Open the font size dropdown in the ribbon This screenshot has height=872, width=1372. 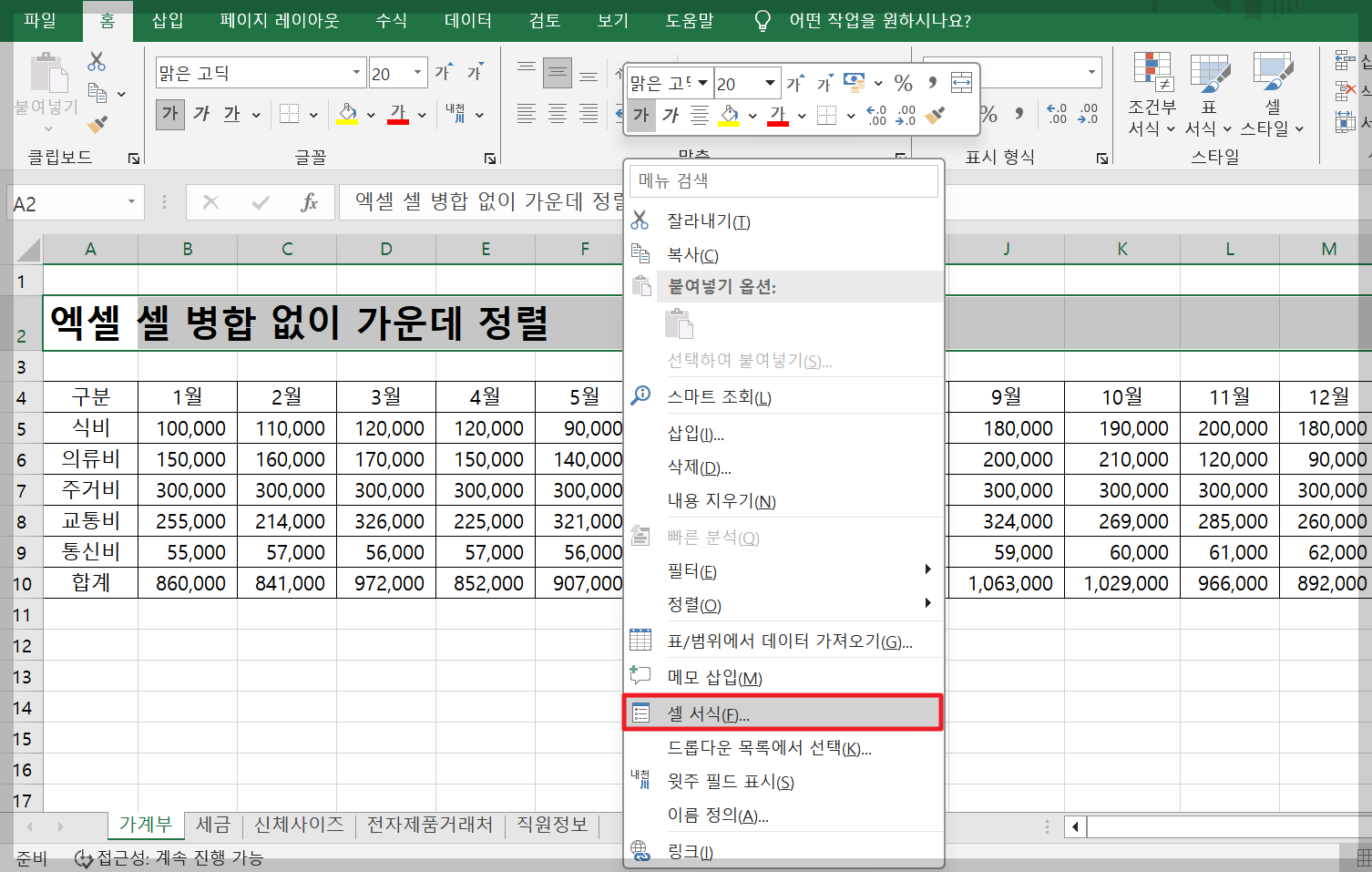(x=417, y=72)
